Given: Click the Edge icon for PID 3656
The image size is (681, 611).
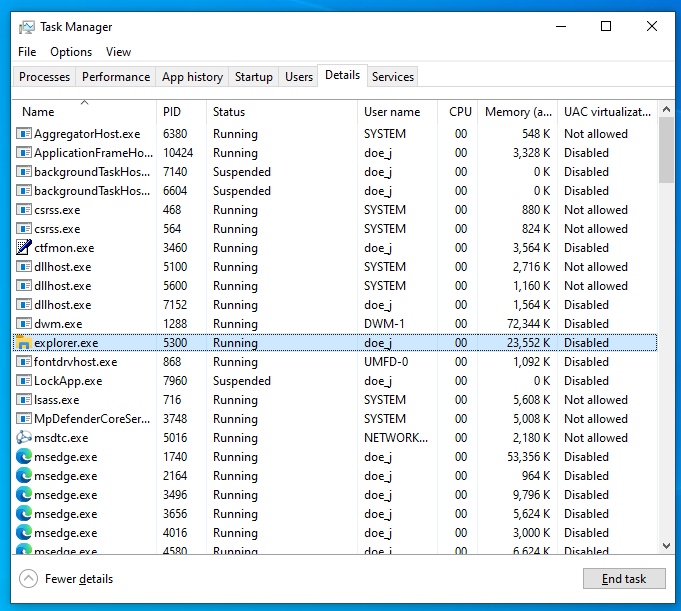Looking at the screenshot, I should pyautogui.click(x=24, y=514).
